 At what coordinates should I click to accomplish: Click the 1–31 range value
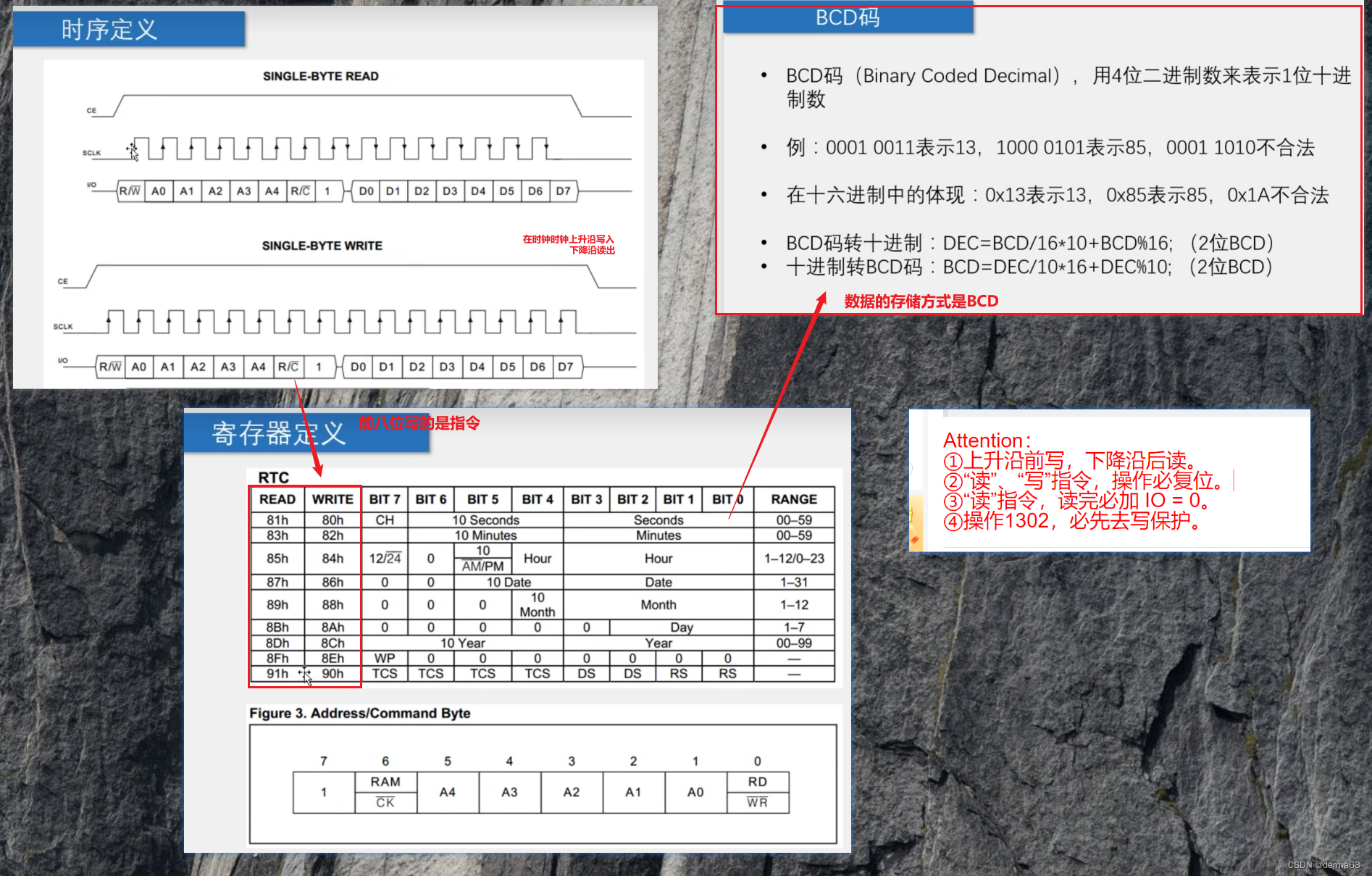pos(794,583)
